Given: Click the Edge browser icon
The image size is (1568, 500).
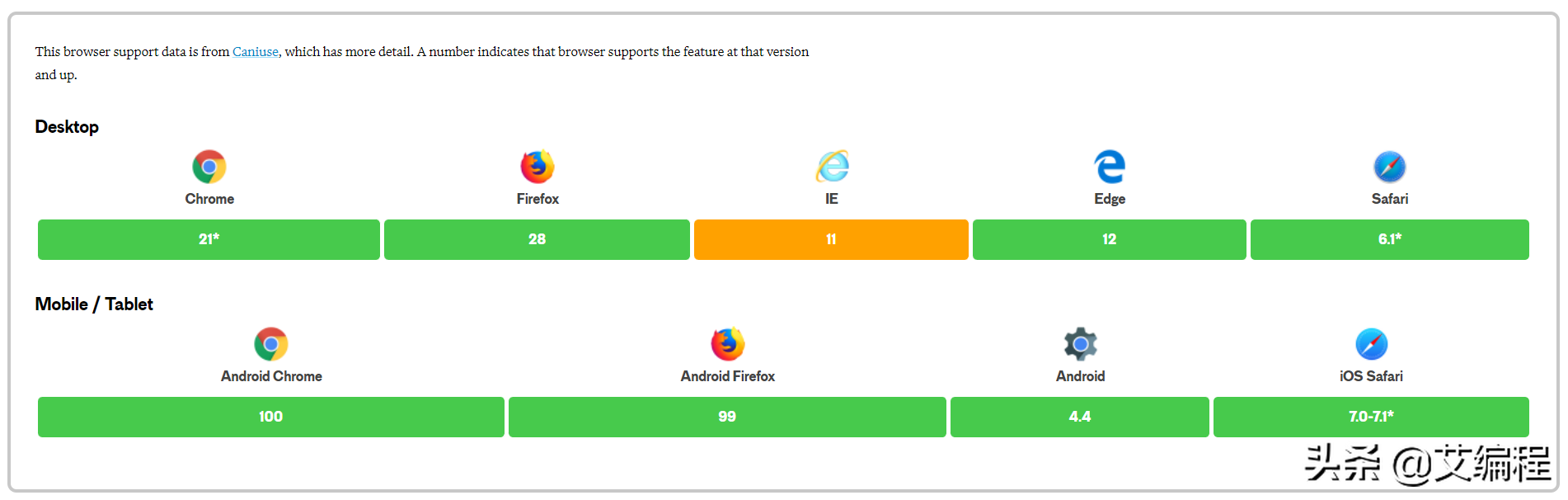Looking at the screenshot, I should coord(1110,167).
